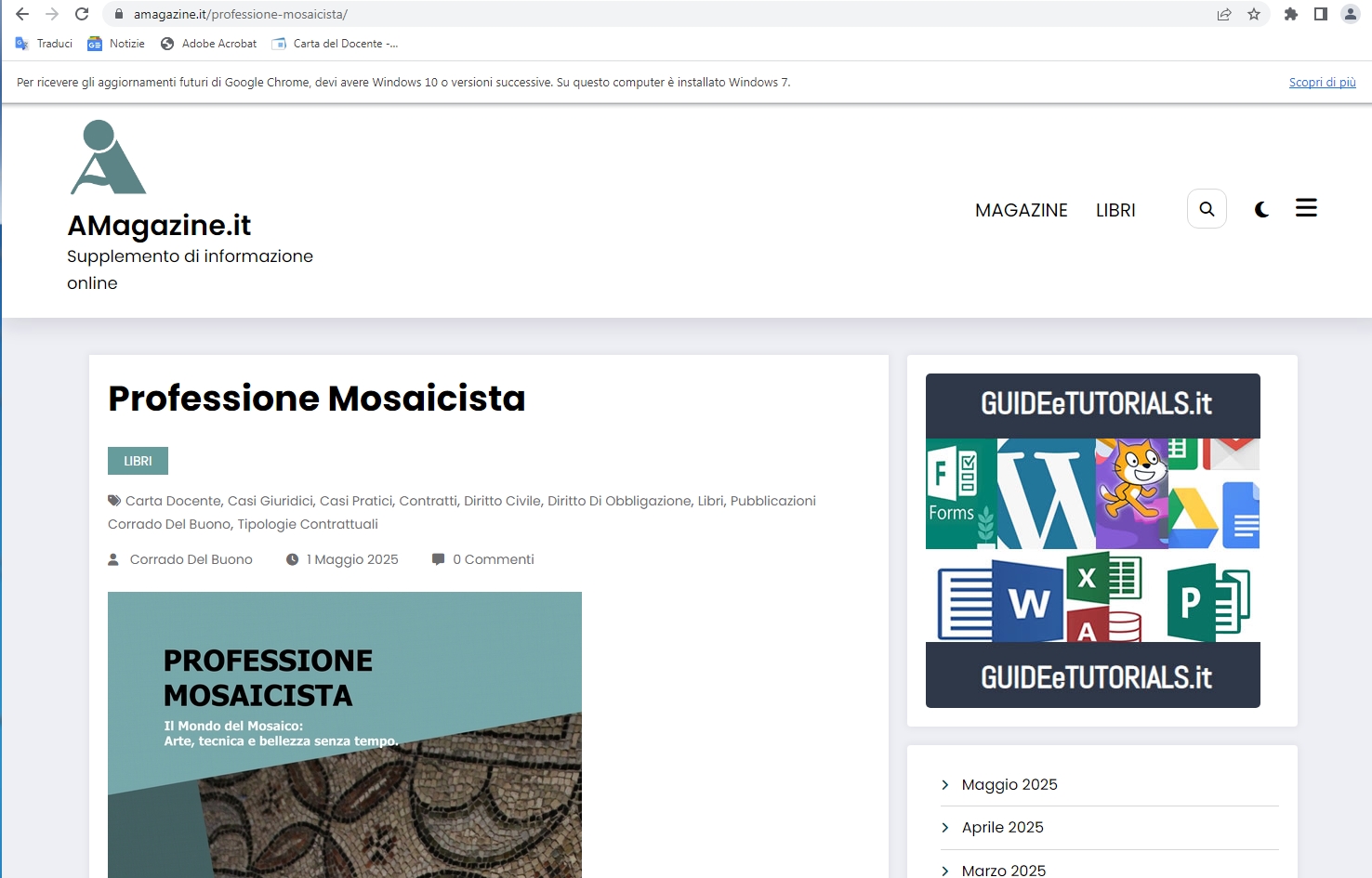
Task: Toggle dark mode with moon icon
Action: [x=1261, y=209]
